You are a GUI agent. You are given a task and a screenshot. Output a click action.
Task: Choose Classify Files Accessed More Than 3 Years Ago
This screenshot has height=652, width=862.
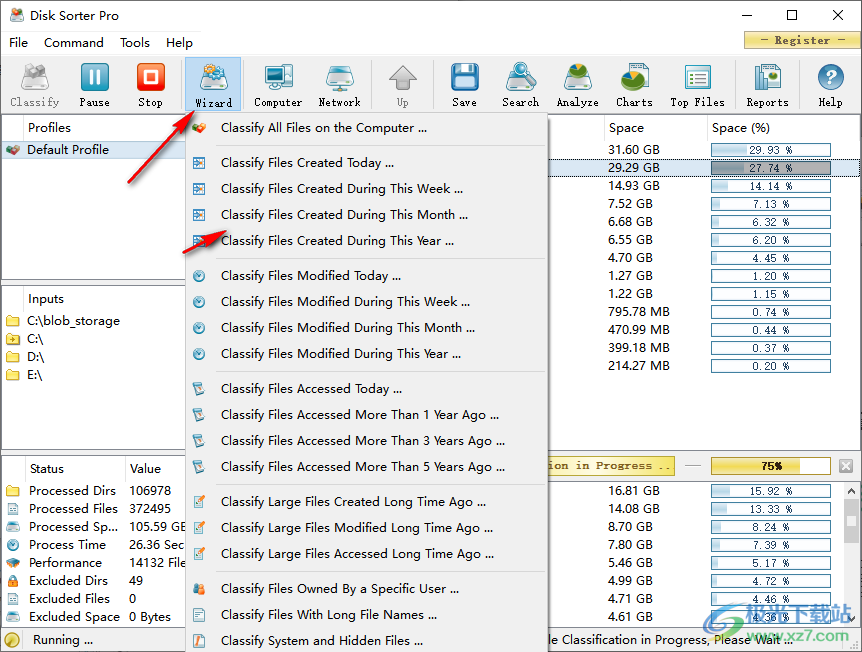[367, 441]
